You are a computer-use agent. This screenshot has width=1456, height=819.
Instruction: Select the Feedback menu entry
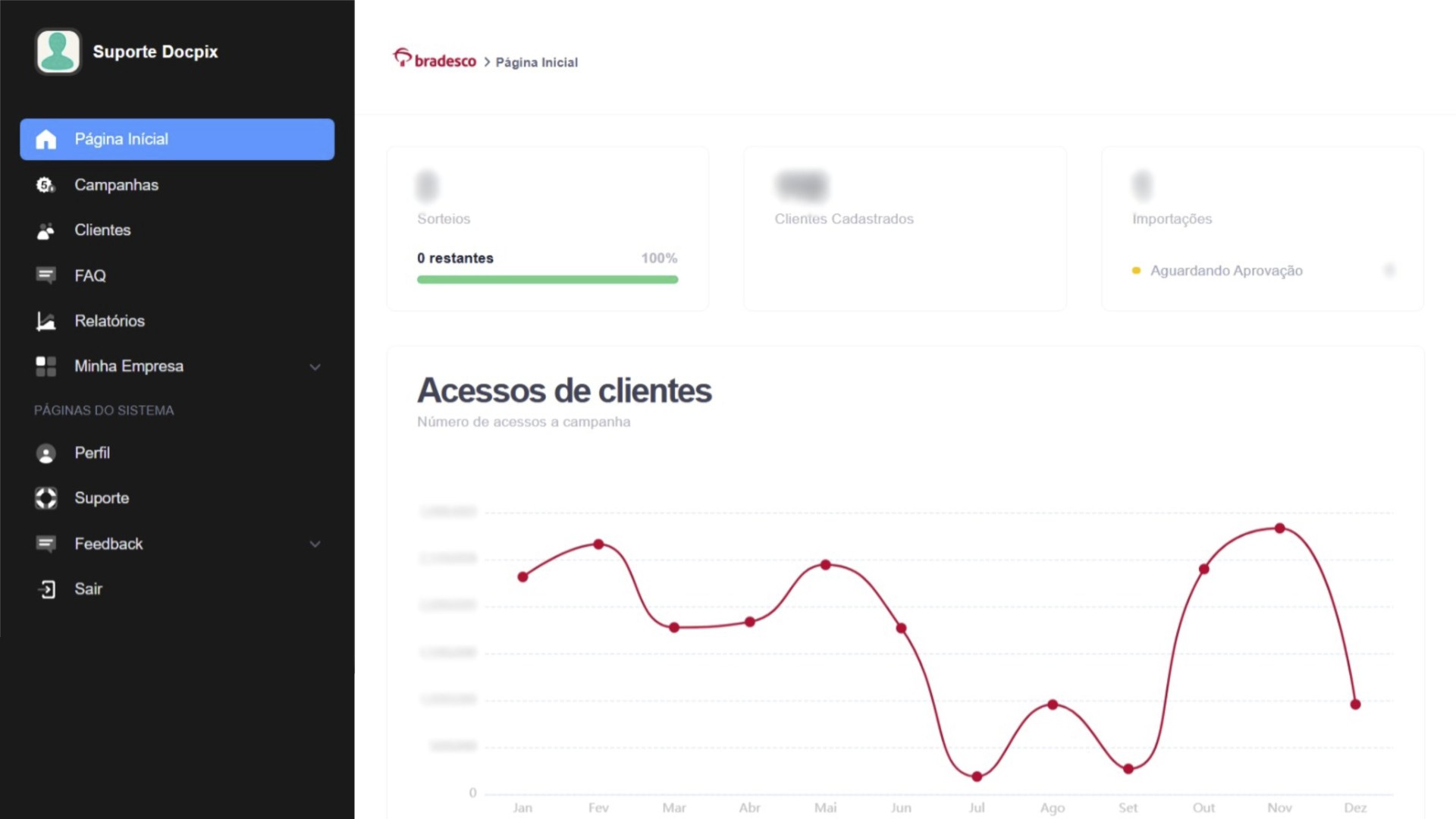point(108,544)
